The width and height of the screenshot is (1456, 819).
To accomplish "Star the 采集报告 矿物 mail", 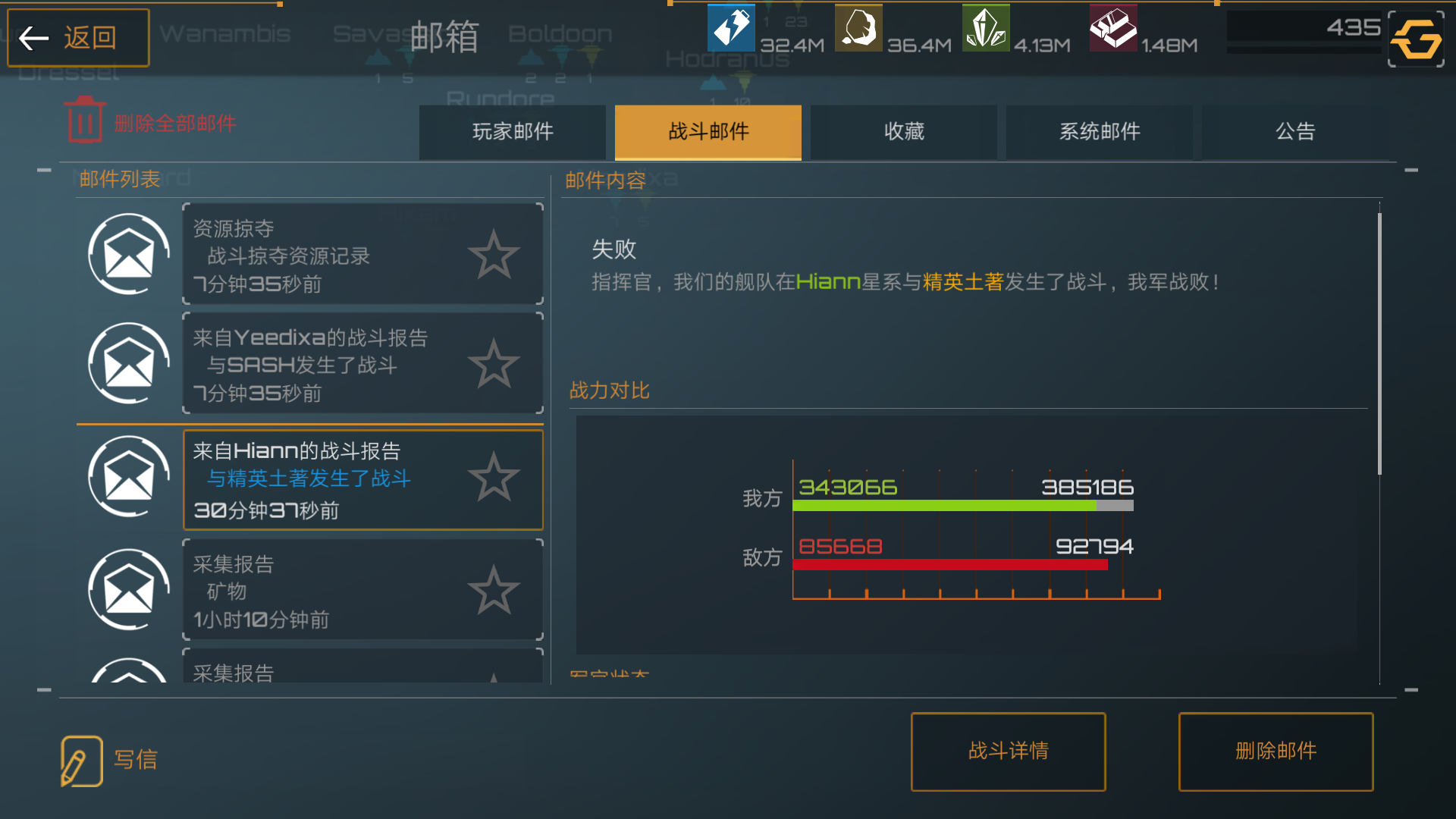I will [x=494, y=589].
